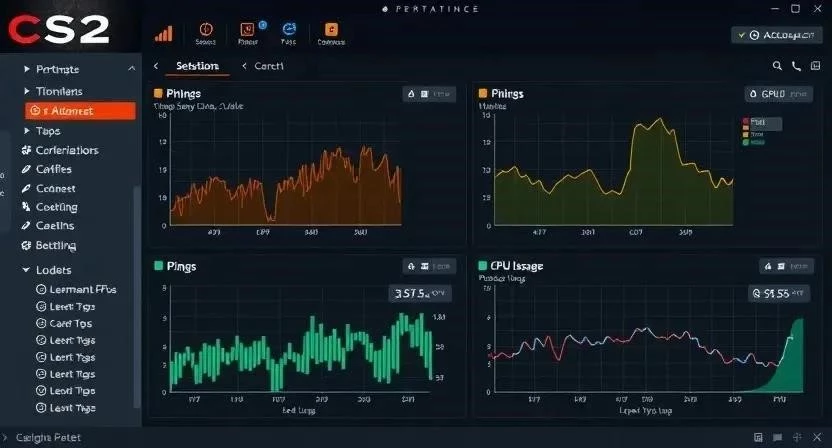The image size is (832, 448).
Task: Toggle the Lerment FFbs checkbox in Lodets
Action: 41,289
